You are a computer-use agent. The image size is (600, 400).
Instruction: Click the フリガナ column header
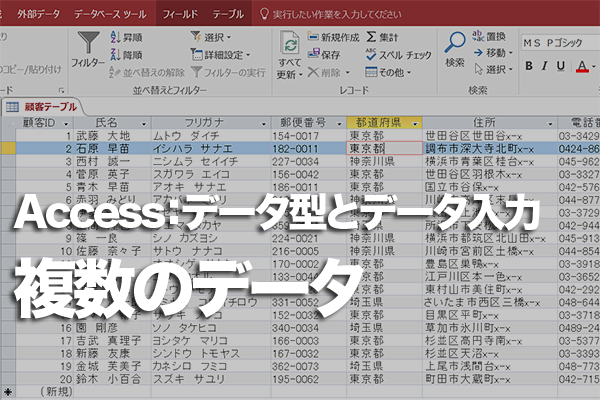[x=211, y=123]
